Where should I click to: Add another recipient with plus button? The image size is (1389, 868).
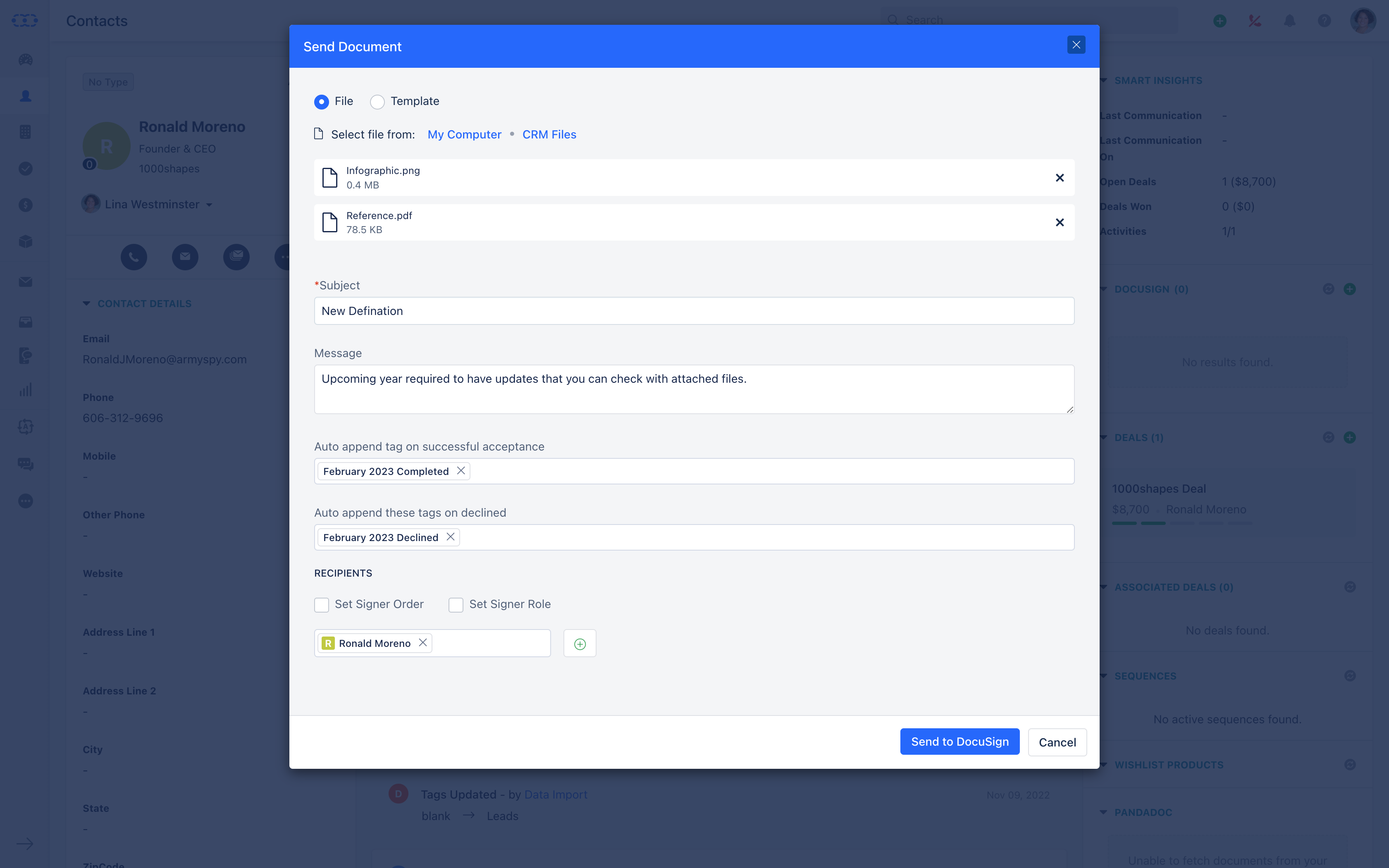[580, 643]
